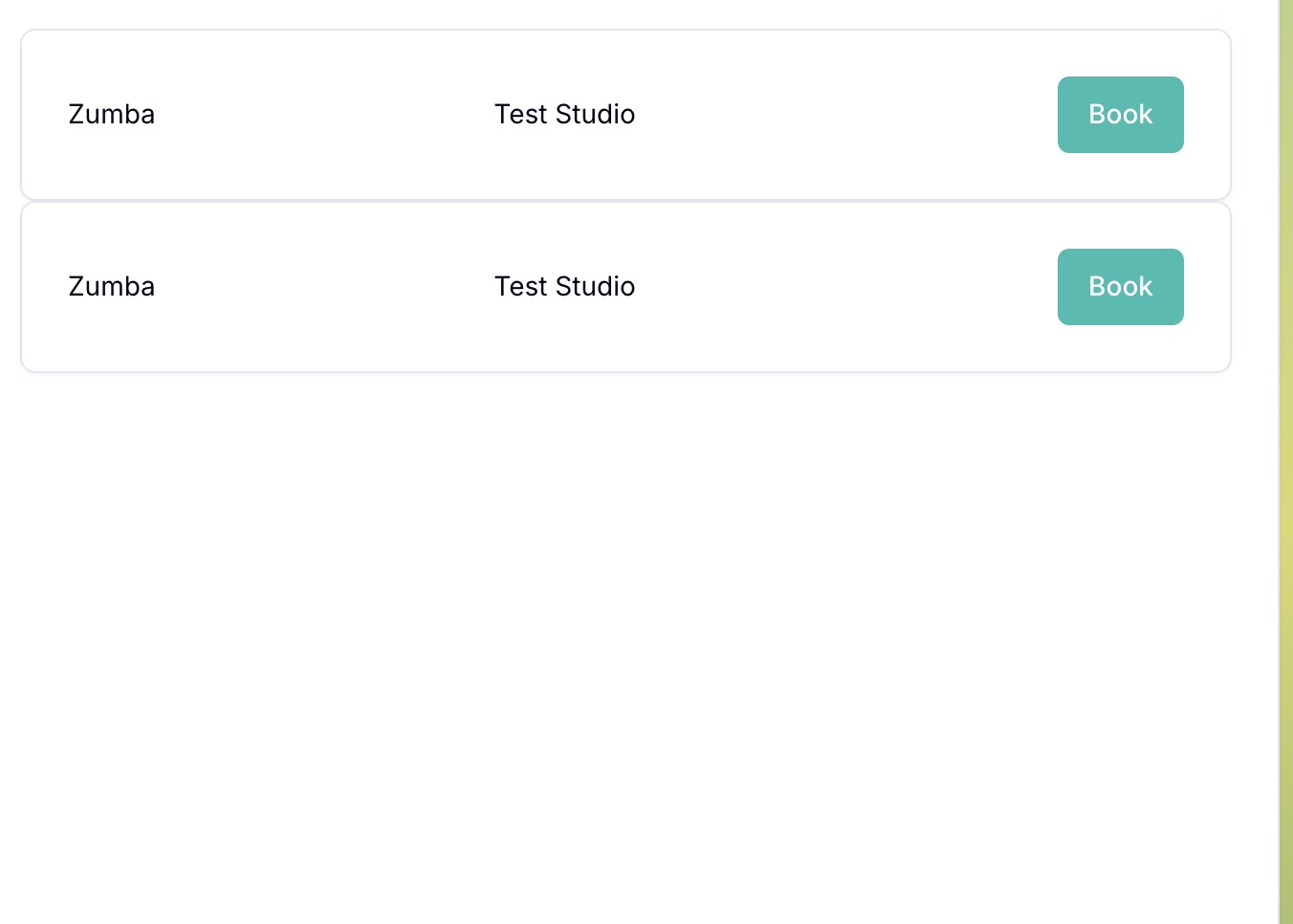Select Test Studio in the second class row
Viewport: 1293px width, 924px height.
click(564, 287)
